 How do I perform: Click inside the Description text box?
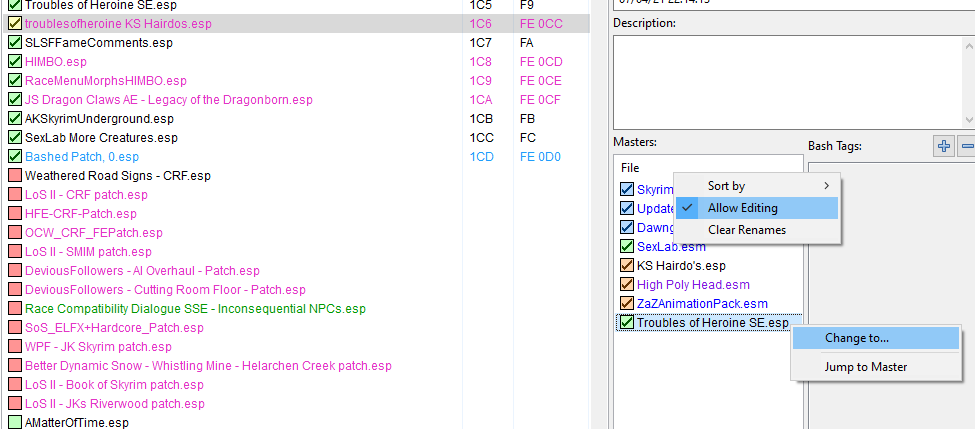788,82
